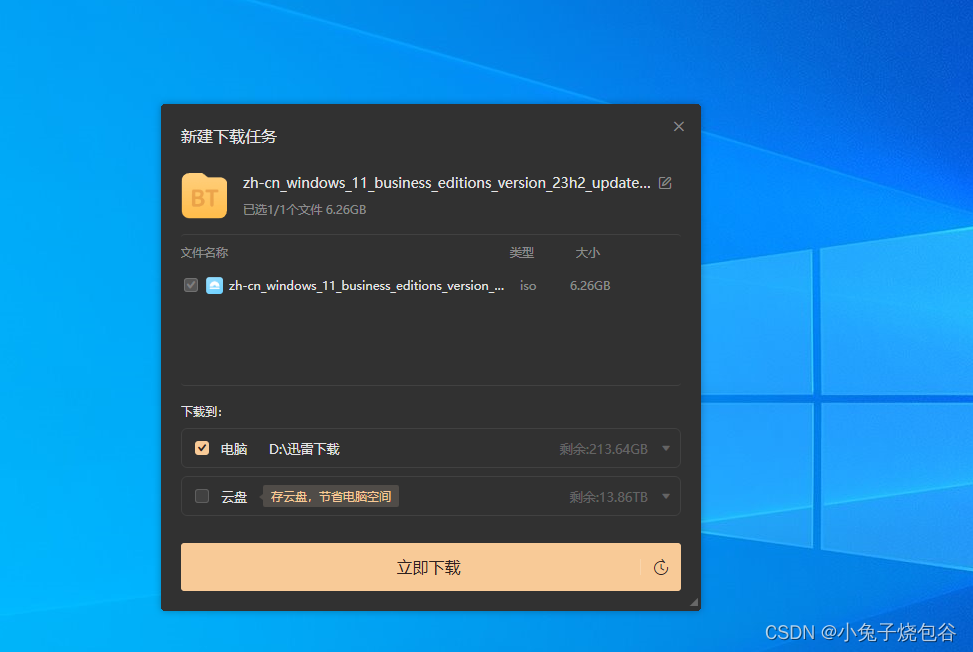Uncheck the zh-cn_windows_11 iso file checkbox
973x652 pixels.
point(191,285)
